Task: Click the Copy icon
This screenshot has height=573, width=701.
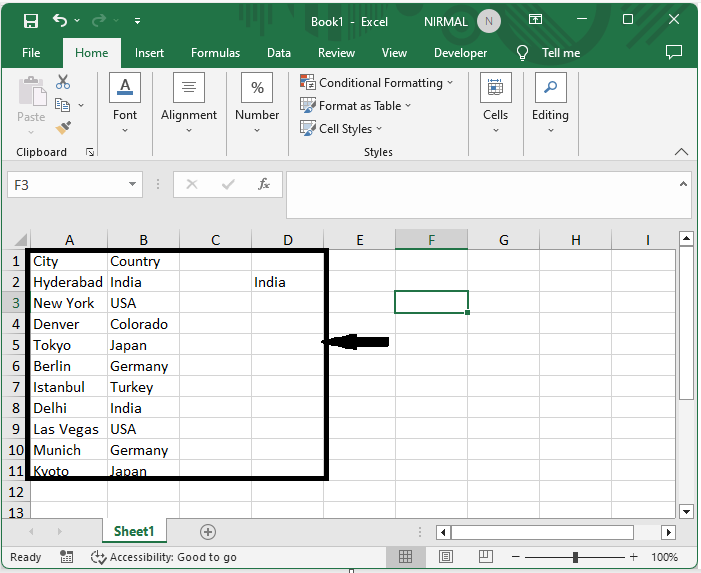Action: (x=62, y=105)
